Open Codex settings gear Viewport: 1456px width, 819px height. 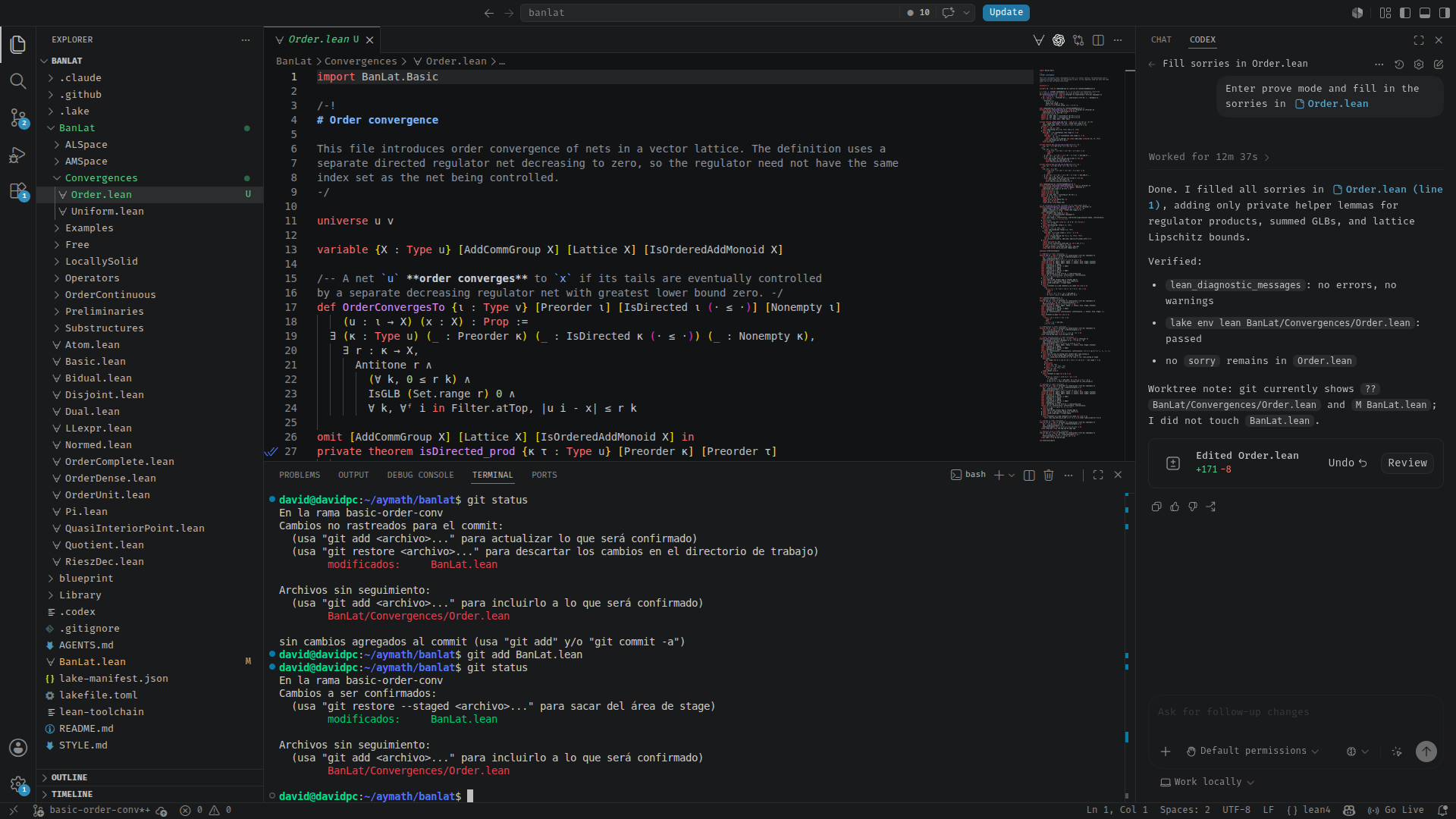click(x=1419, y=64)
